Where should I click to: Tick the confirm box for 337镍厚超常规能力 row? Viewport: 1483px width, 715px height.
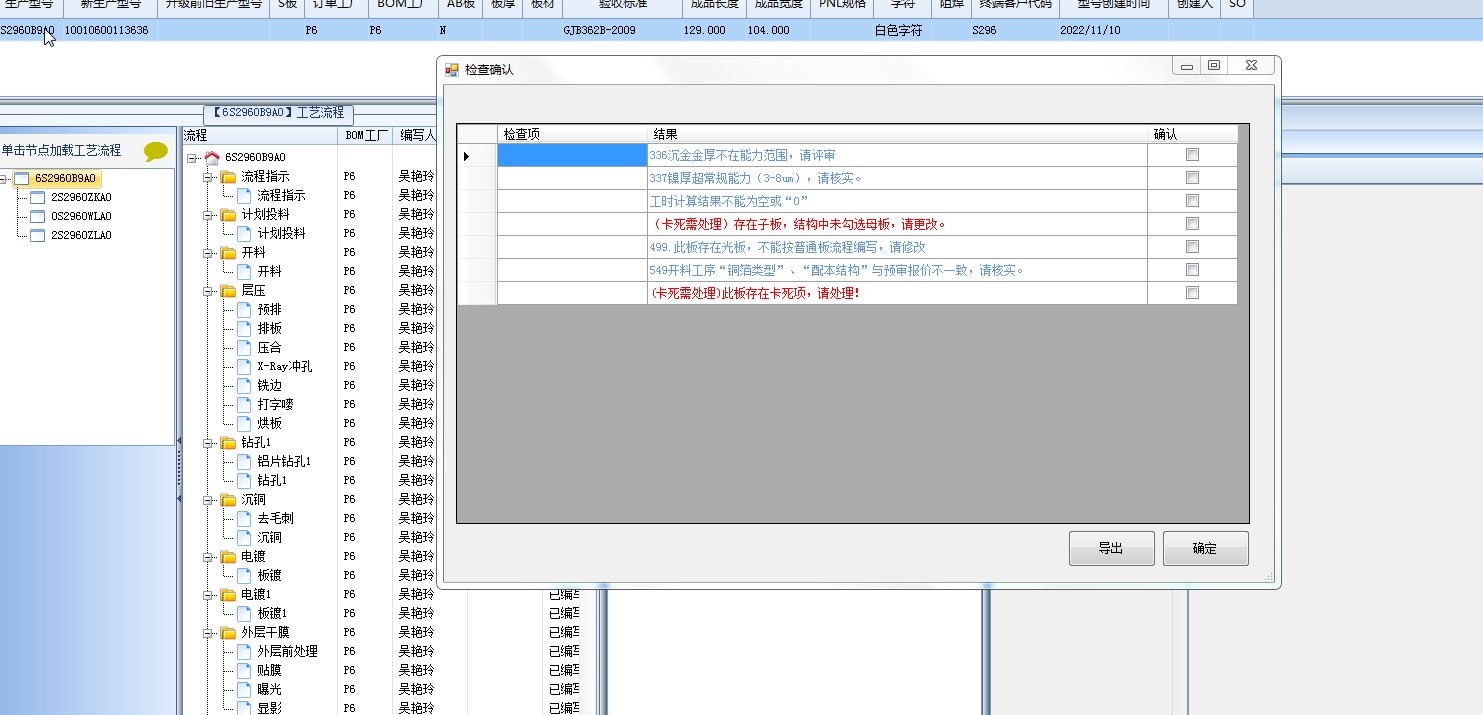click(x=1192, y=178)
